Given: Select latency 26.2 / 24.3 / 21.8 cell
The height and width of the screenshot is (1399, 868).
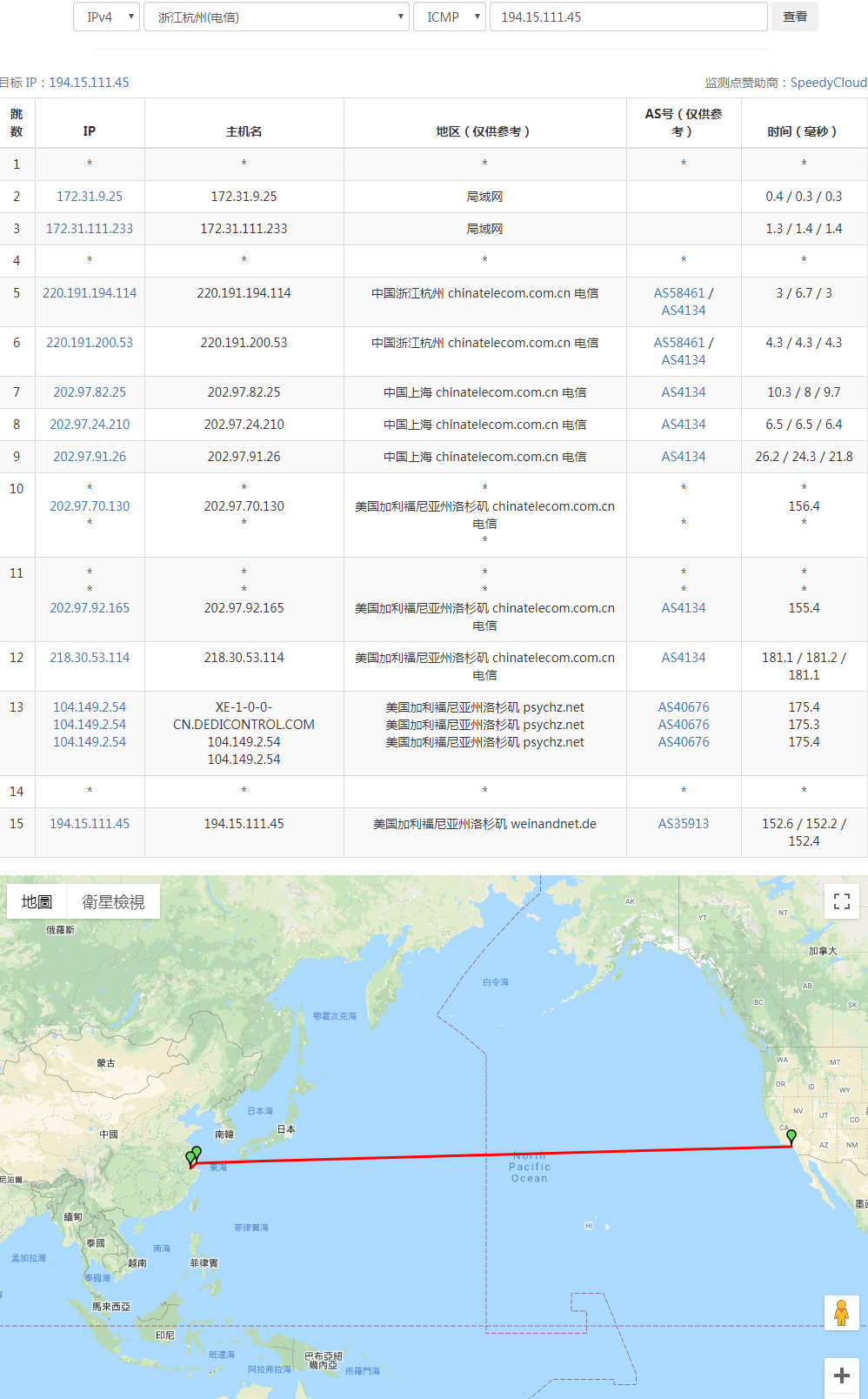Looking at the screenshot, I should pos(804,457).
